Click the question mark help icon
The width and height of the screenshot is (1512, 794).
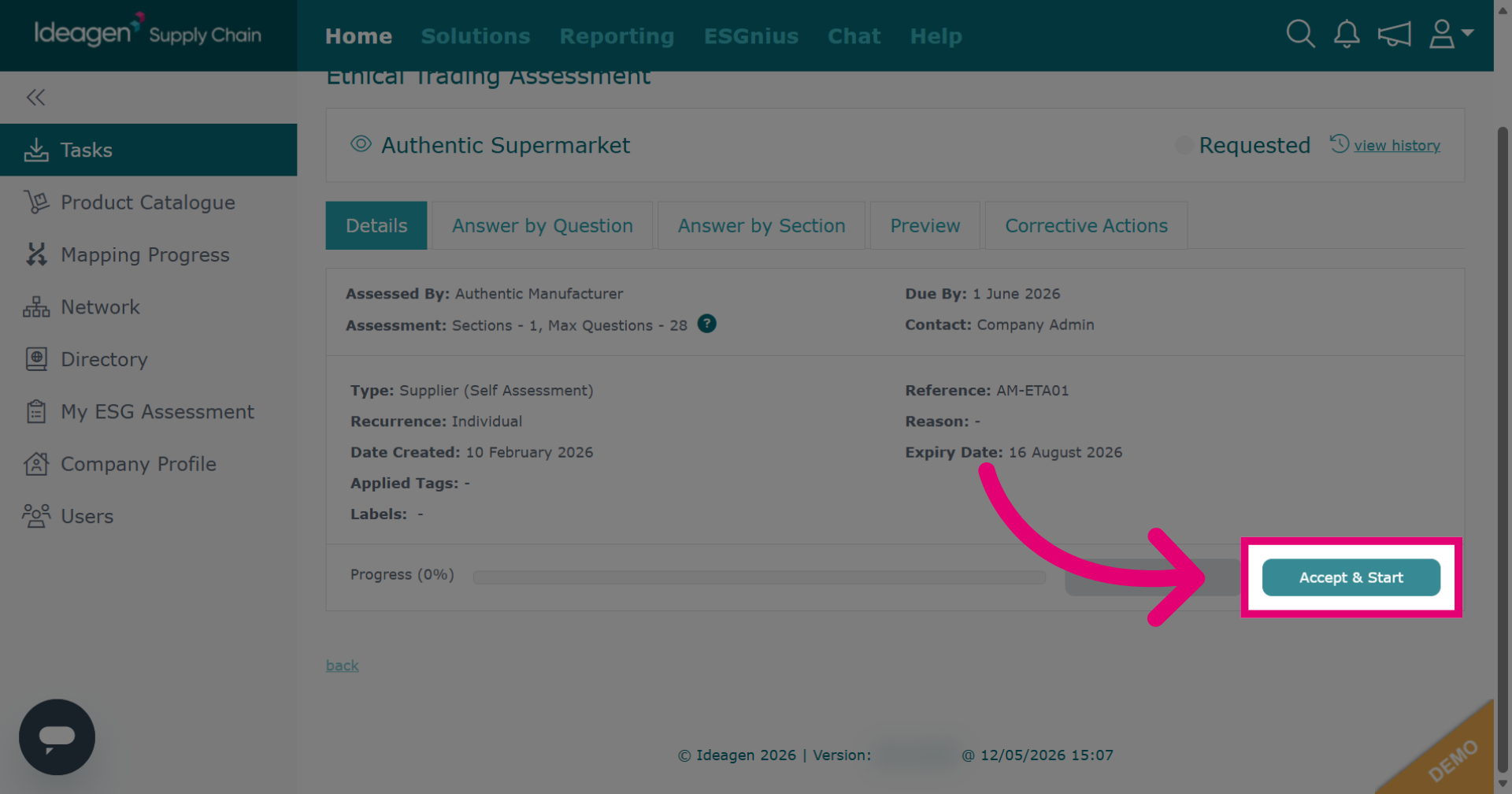pyautogui.click(x=707, y=324)
